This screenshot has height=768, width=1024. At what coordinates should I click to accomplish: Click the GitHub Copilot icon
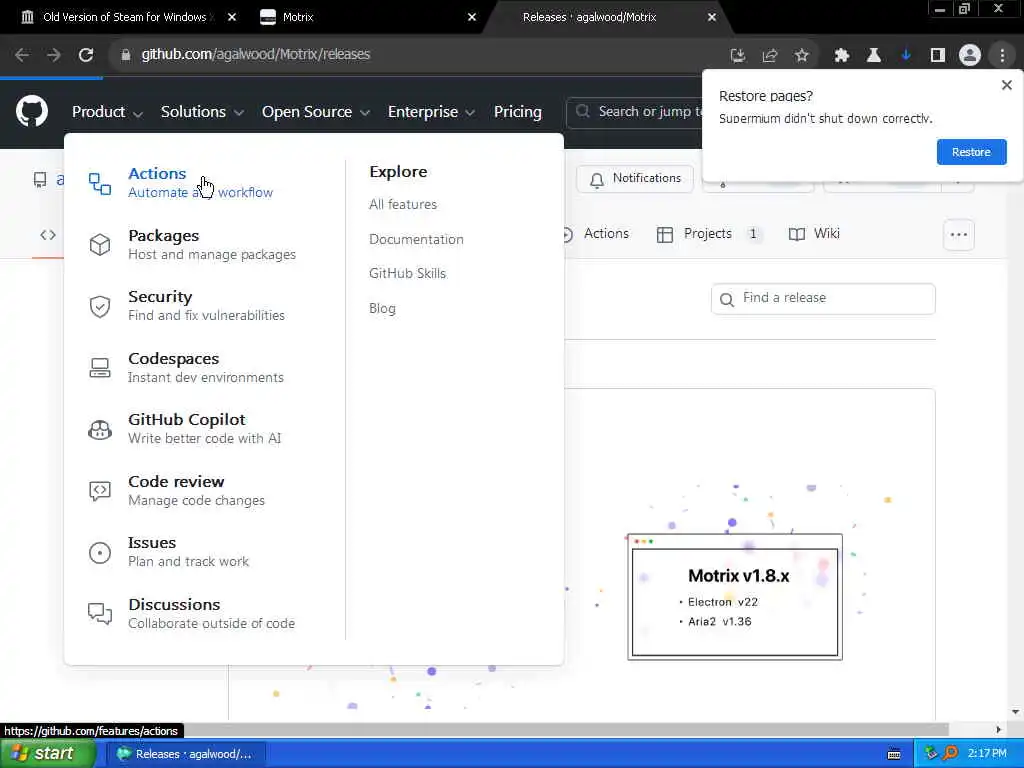click(x=100, y=429)
